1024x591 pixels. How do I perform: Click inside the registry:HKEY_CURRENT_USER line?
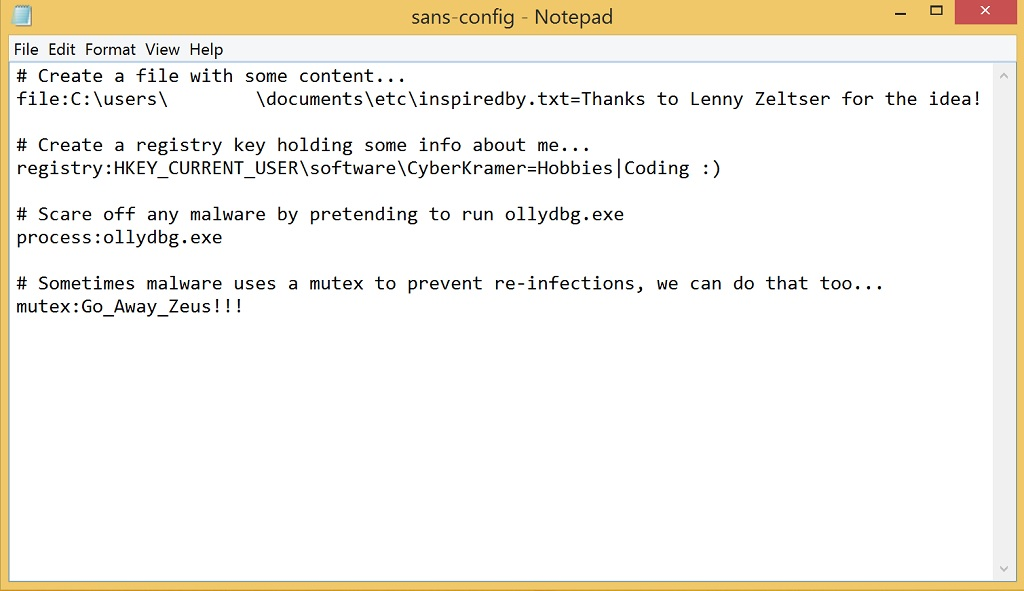tap(368, 168)
